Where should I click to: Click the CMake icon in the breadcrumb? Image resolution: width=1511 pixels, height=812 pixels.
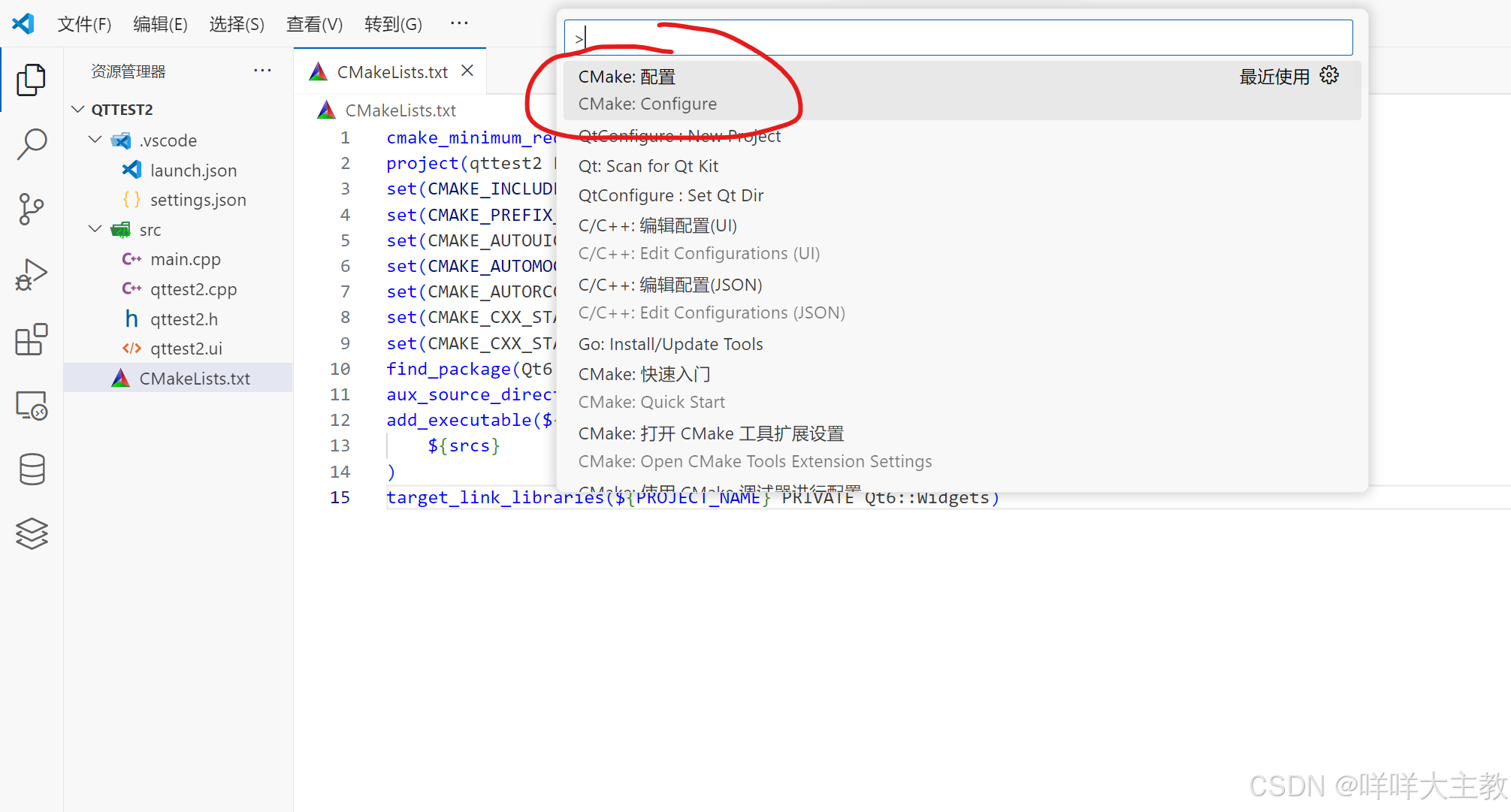pyautogui.click(x=326, y=110)
